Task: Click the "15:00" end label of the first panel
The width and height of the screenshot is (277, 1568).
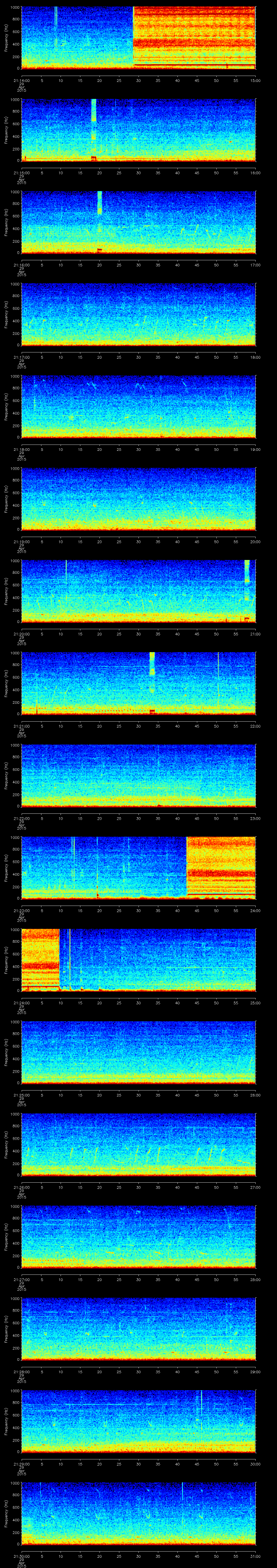Action: (x=255, y=80)
